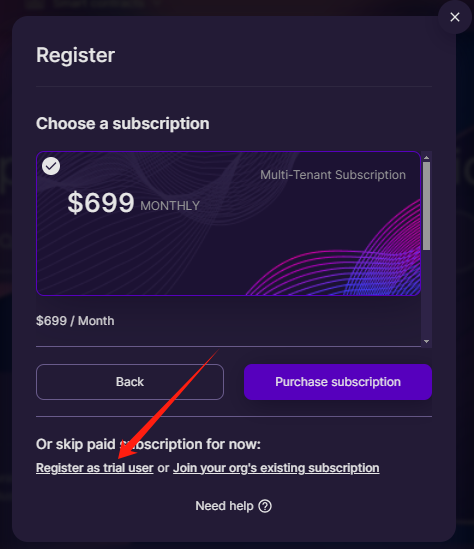Click the Multi-Tenant Subscription title text

tap(333, 175)
